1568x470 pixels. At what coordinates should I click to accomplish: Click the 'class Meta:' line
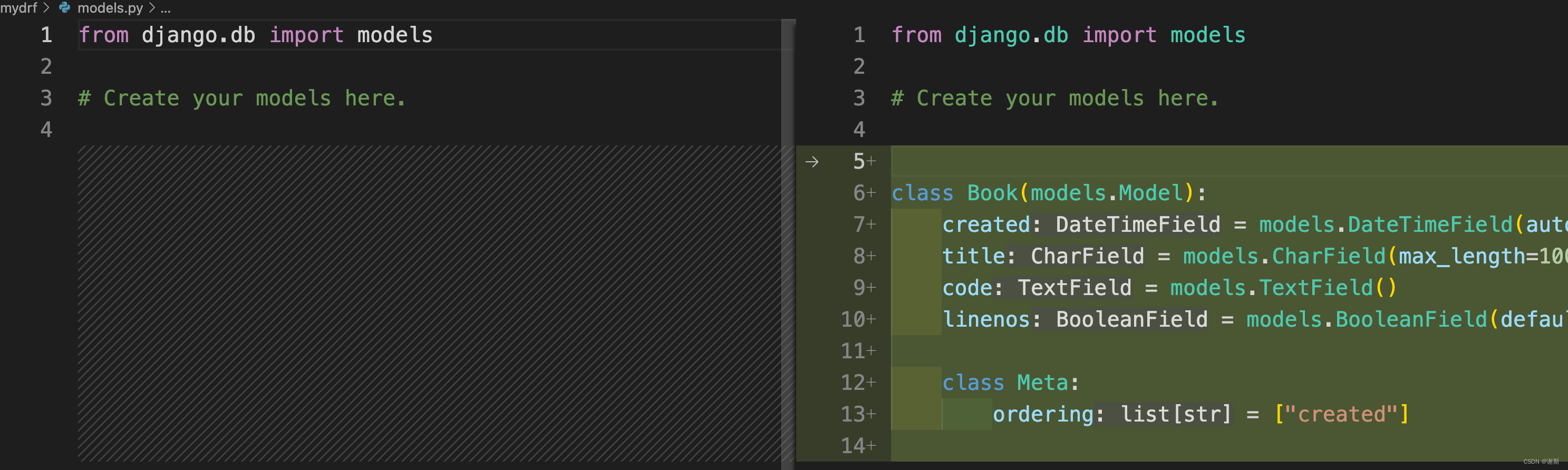pos(1010,383)
